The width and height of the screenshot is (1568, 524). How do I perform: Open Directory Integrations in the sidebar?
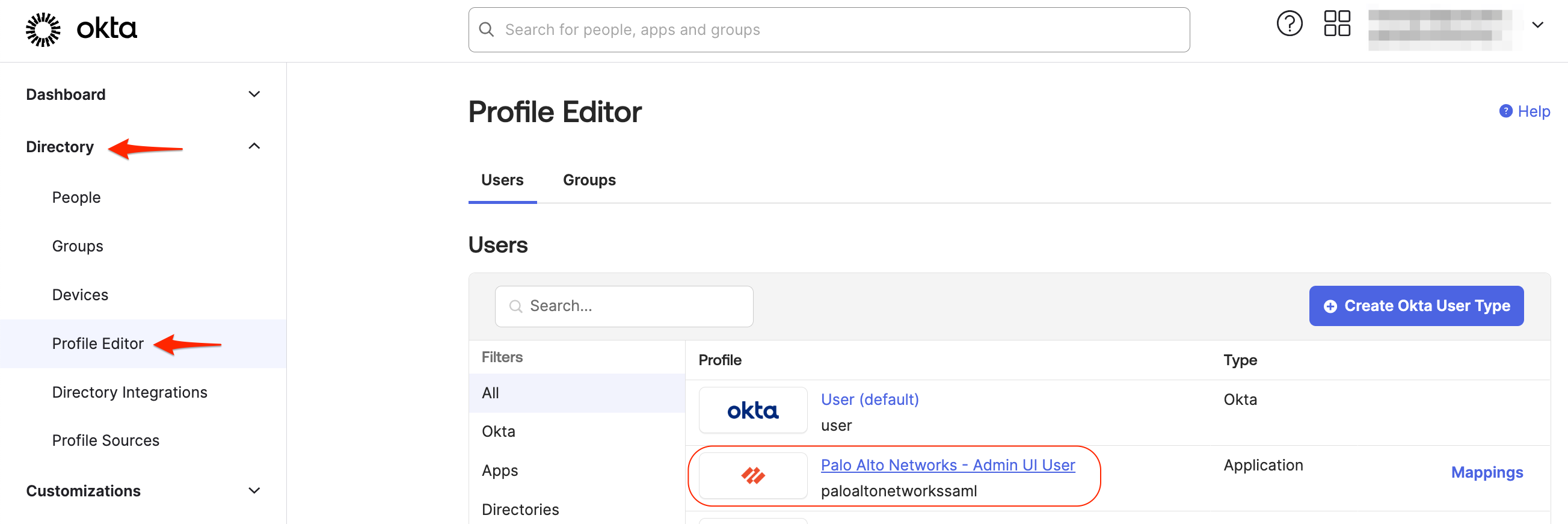coord(130,392)
